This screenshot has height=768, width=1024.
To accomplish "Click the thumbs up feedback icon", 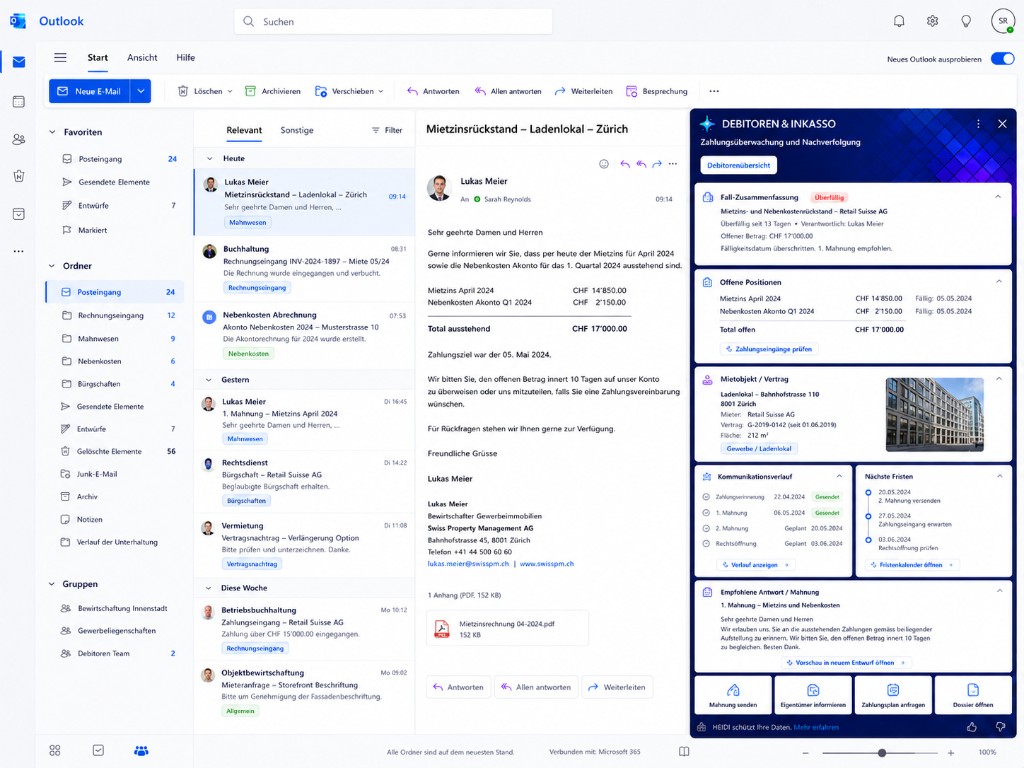I will click(972, 727).
